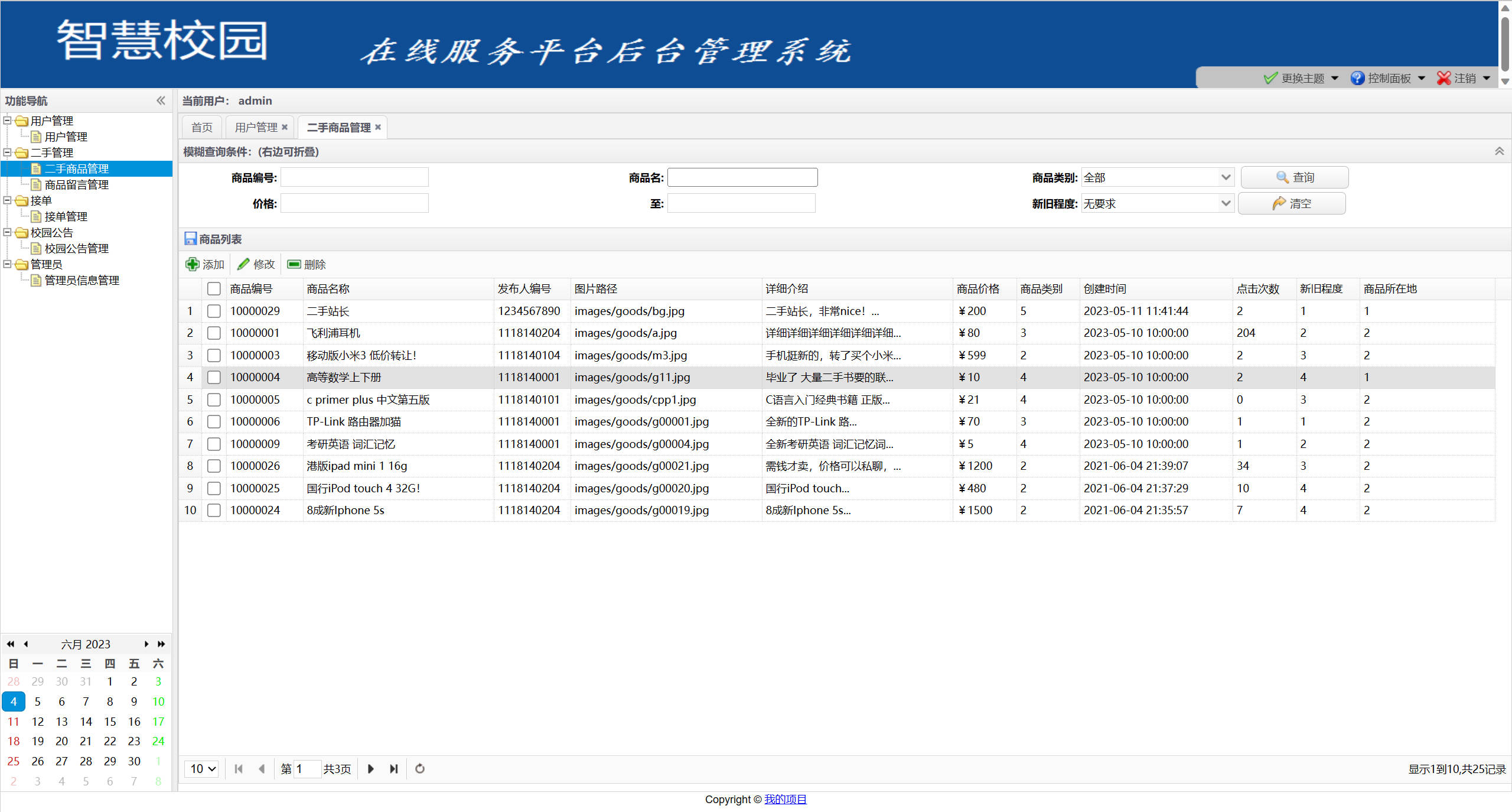
Task: Click inside the 商品名 search input field
Action: coord(742,177)
